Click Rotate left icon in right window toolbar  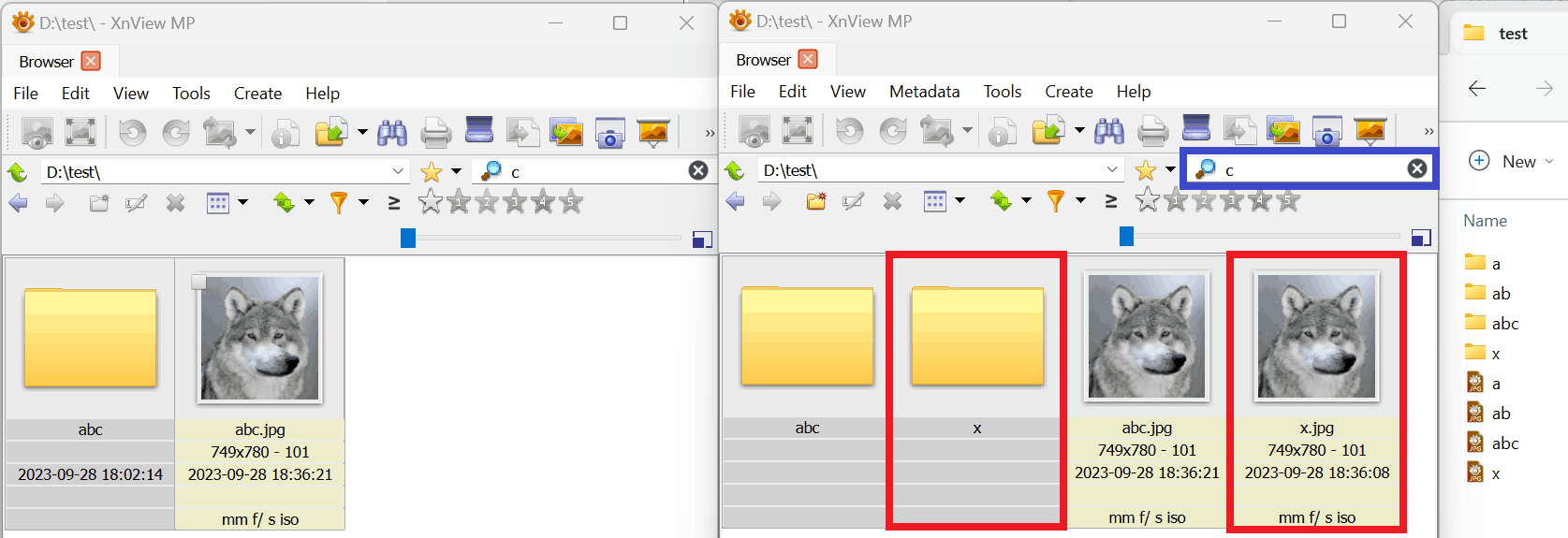coord(849,131)
